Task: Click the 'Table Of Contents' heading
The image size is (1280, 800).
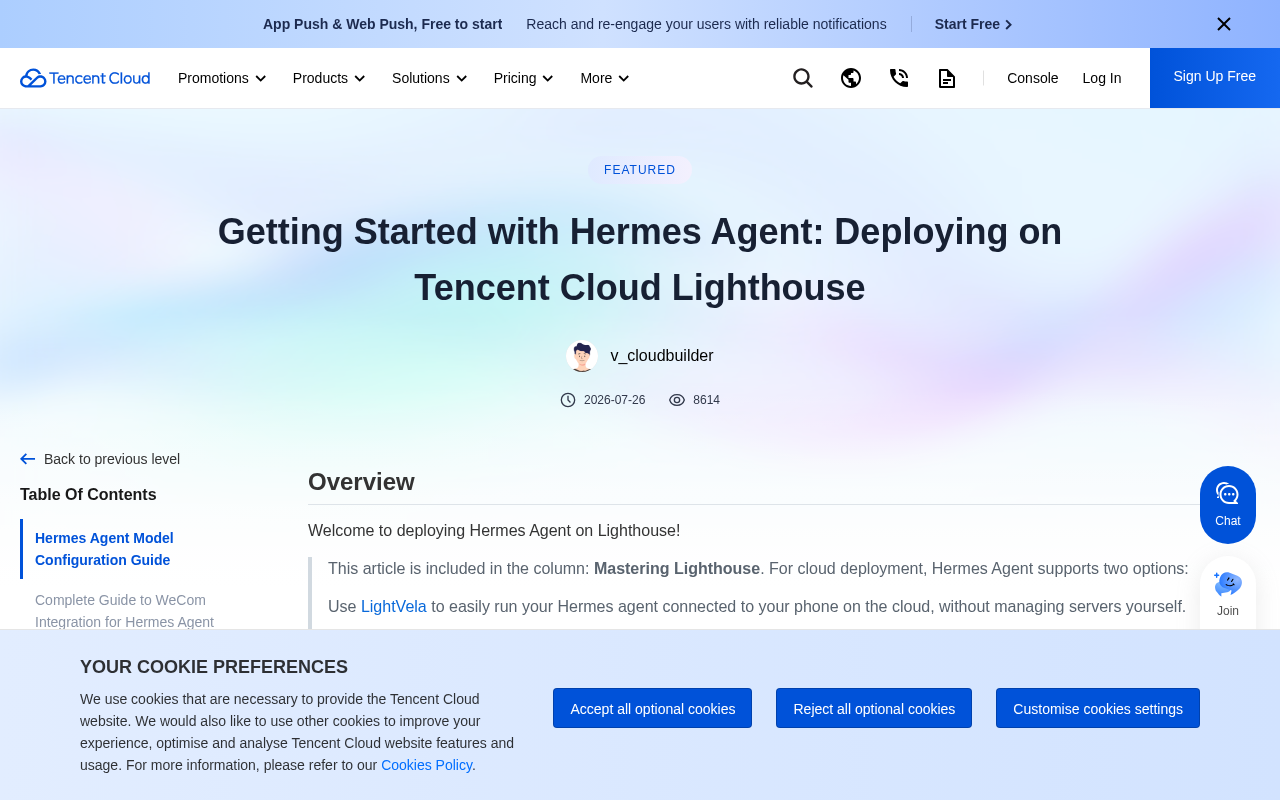Action: tap(88, 495)
